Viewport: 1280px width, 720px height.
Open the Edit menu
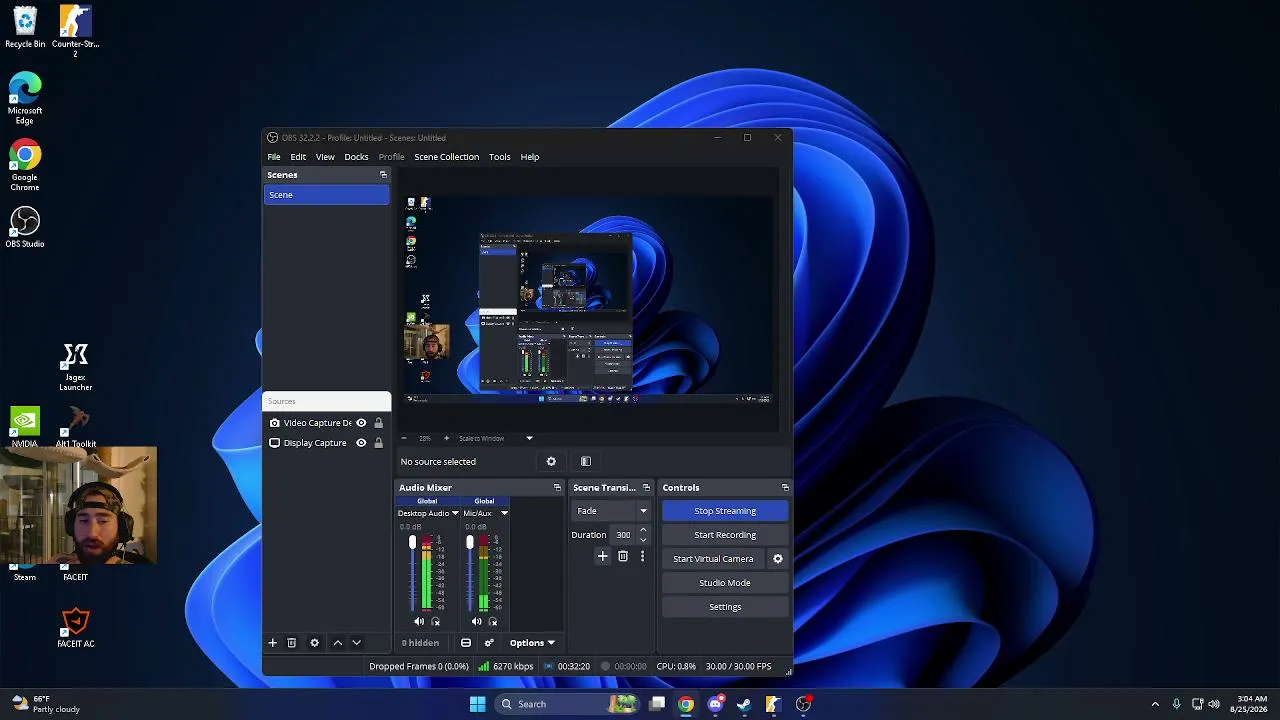click(x=298, y=157)
